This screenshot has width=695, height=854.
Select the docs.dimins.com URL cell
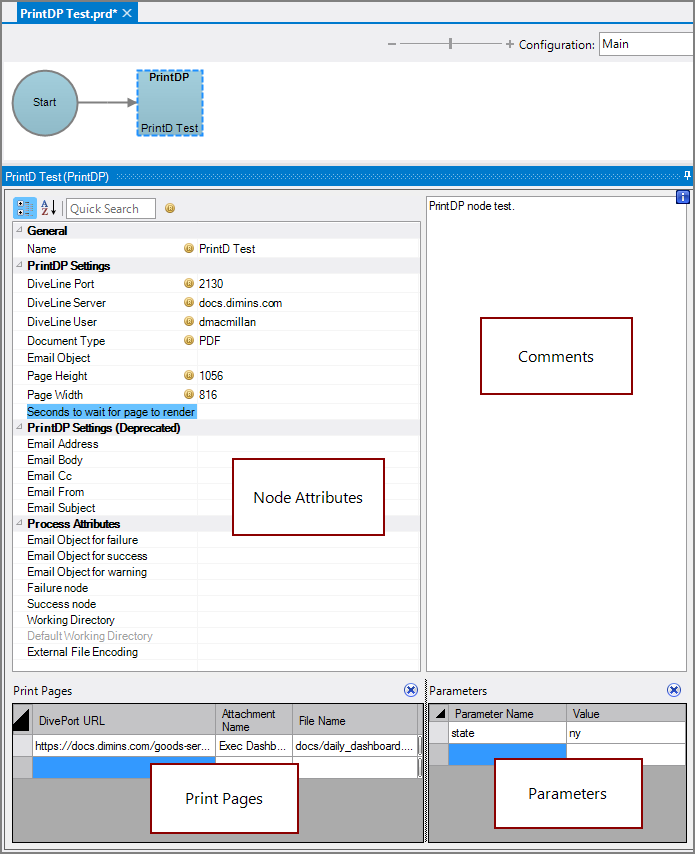124,746
